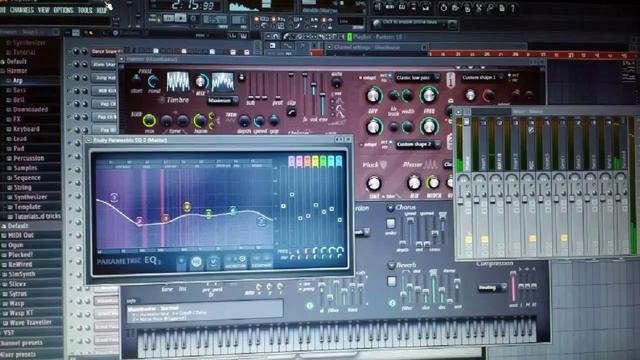Toggle the Harmor Reverb effect on
Screen dimensions: 640x360
pyautogui.click(x=391, y=265)
